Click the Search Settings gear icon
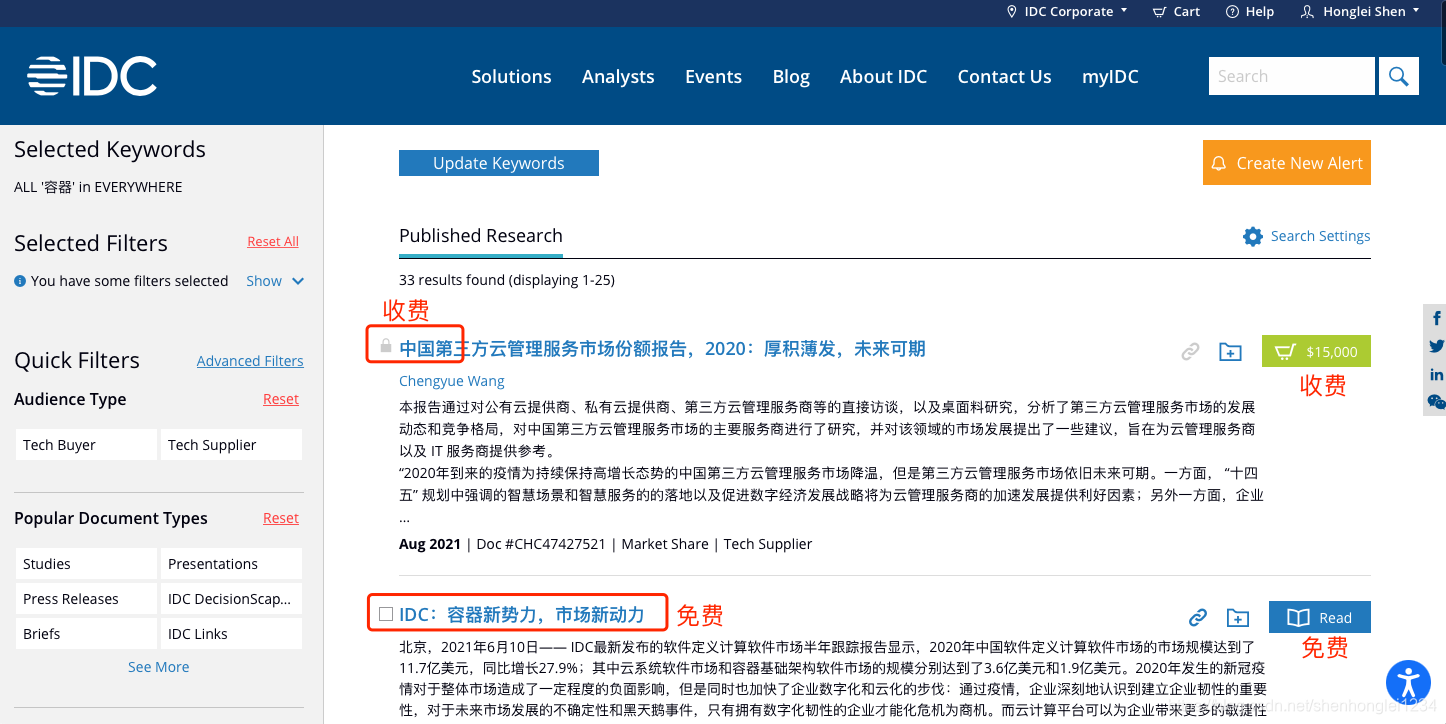 (1253, 236)
